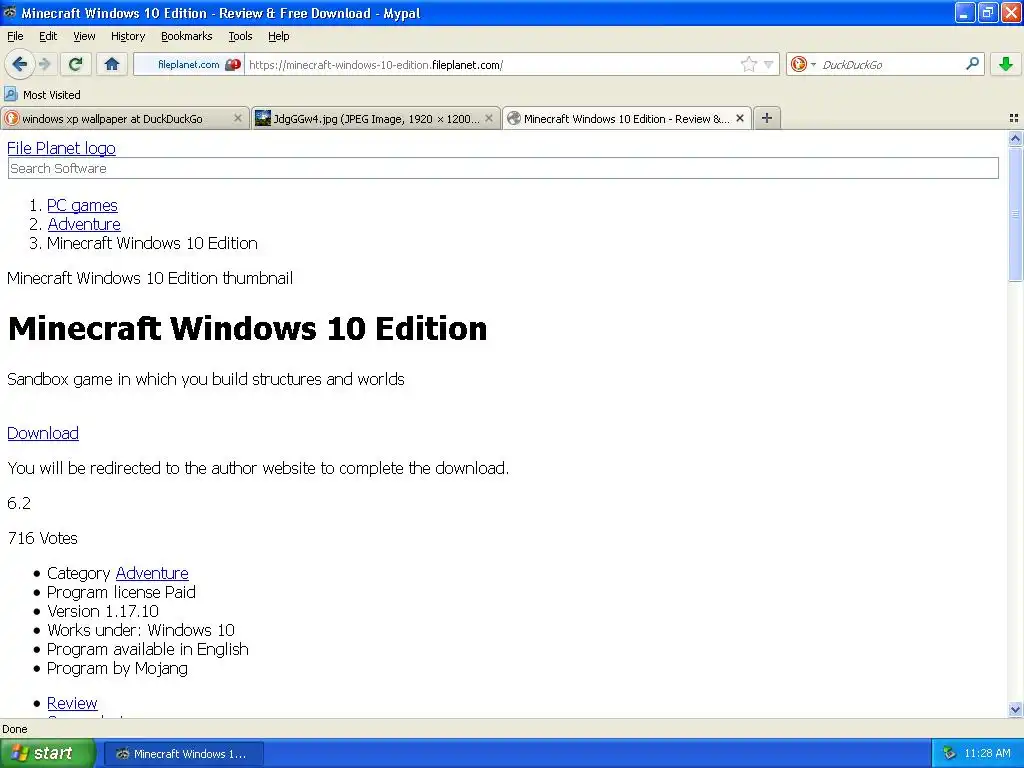Click the search magnifier icon
The width and height of the screenshot is (1024, 768).
[972, 64]
